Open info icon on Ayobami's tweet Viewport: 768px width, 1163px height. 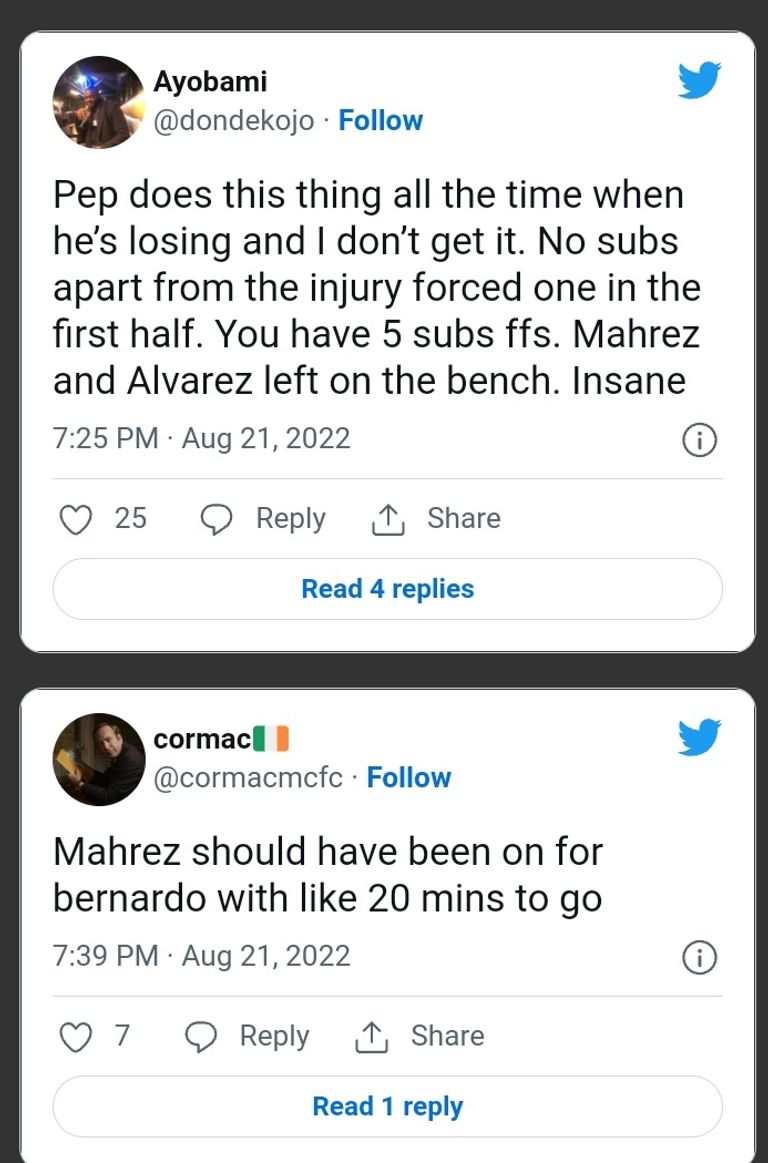point(699,439)
